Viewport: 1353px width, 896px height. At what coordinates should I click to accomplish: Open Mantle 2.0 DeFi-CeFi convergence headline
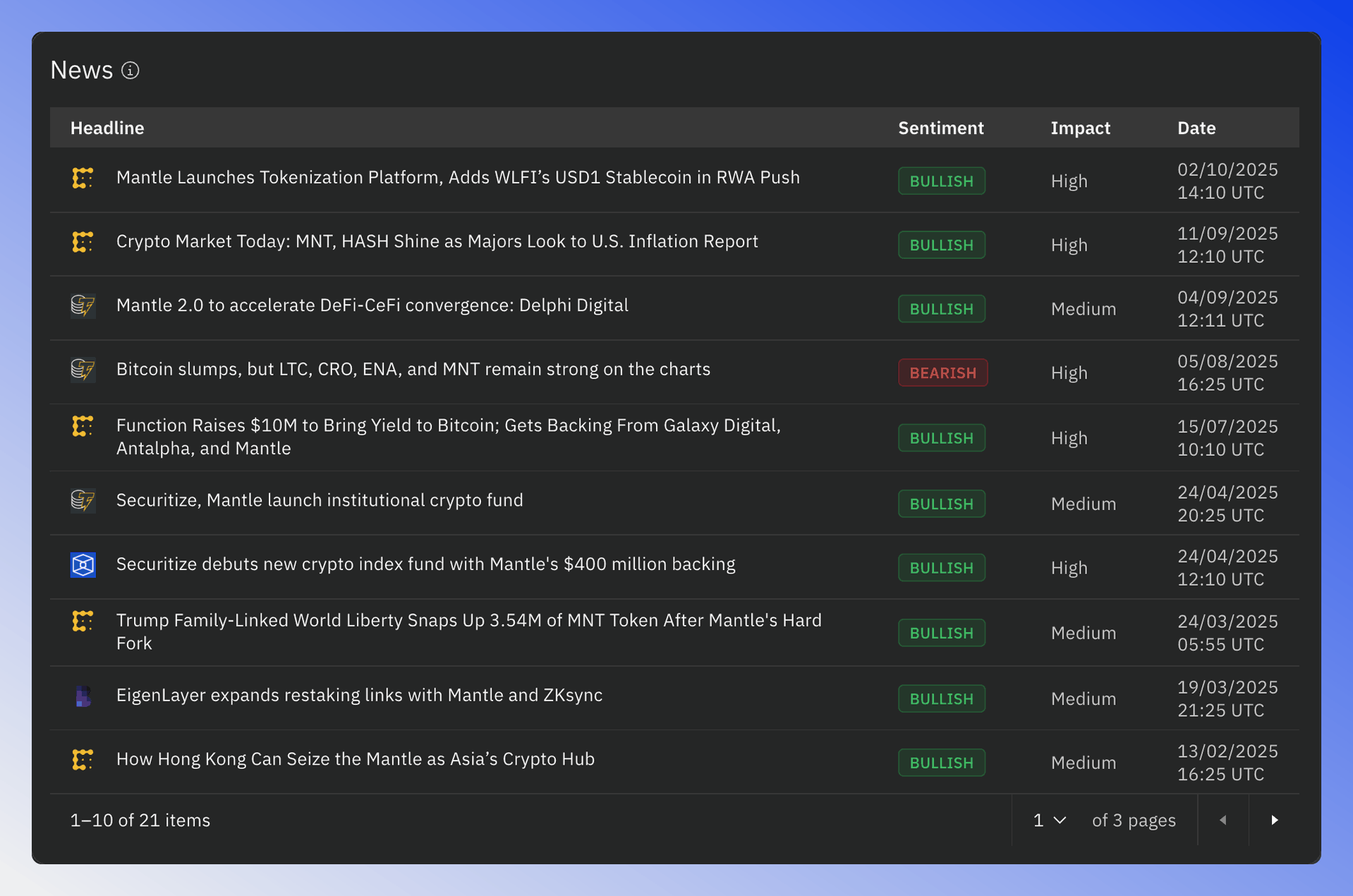tap(372, 305)
